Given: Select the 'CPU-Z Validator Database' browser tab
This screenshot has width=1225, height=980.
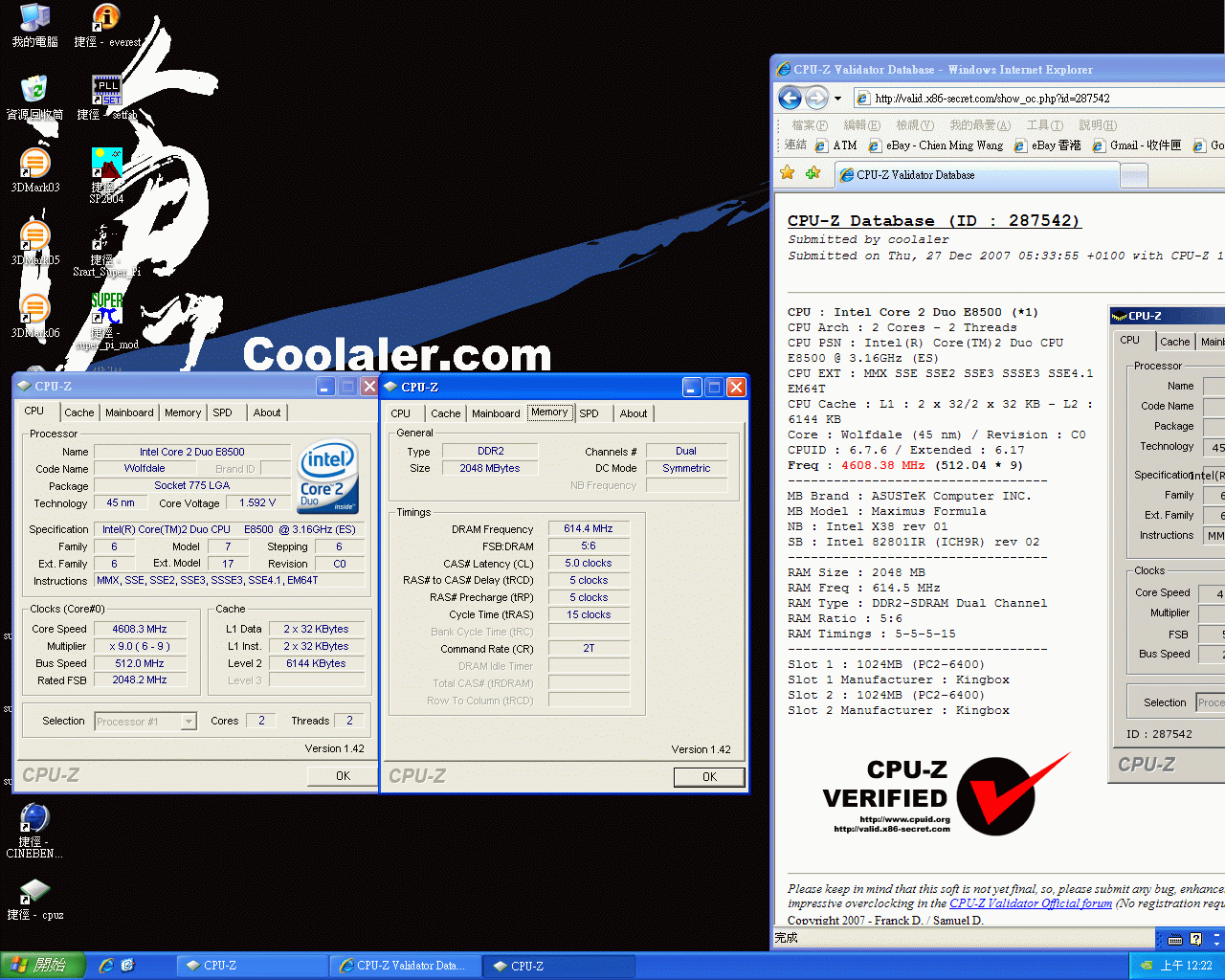Looking at the screenshot, I should [x=976, y=175].
